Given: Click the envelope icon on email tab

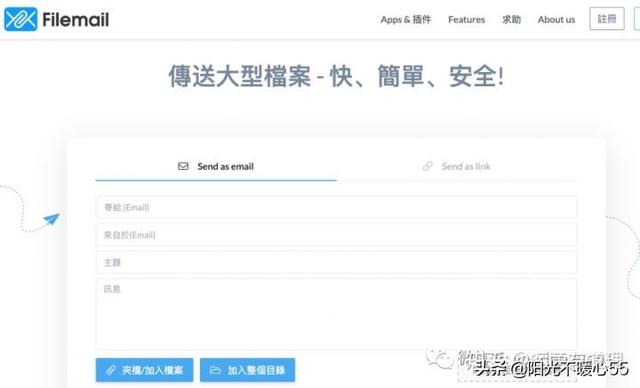Looking at the screenshot, I should [183, 166].
